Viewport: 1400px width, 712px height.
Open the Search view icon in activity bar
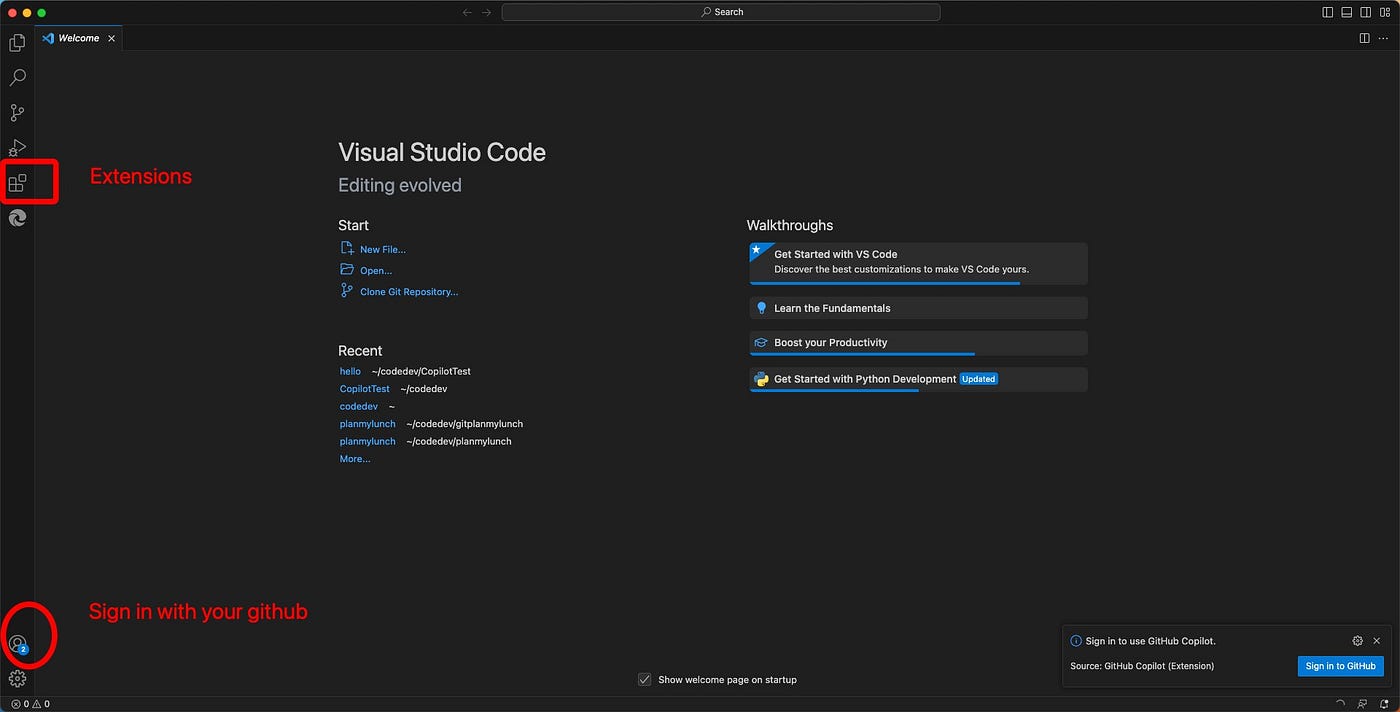point(17,78)
